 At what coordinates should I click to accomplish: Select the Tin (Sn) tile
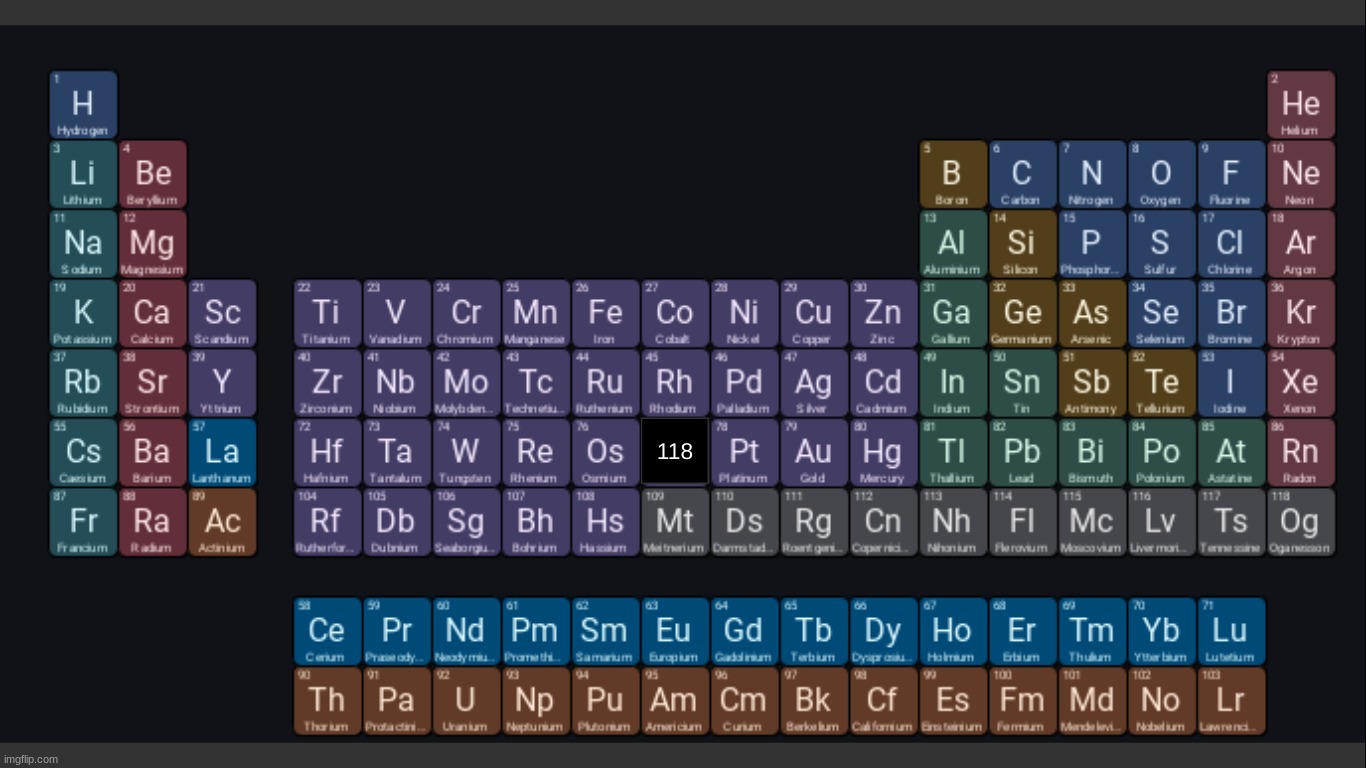(1023, 382)
